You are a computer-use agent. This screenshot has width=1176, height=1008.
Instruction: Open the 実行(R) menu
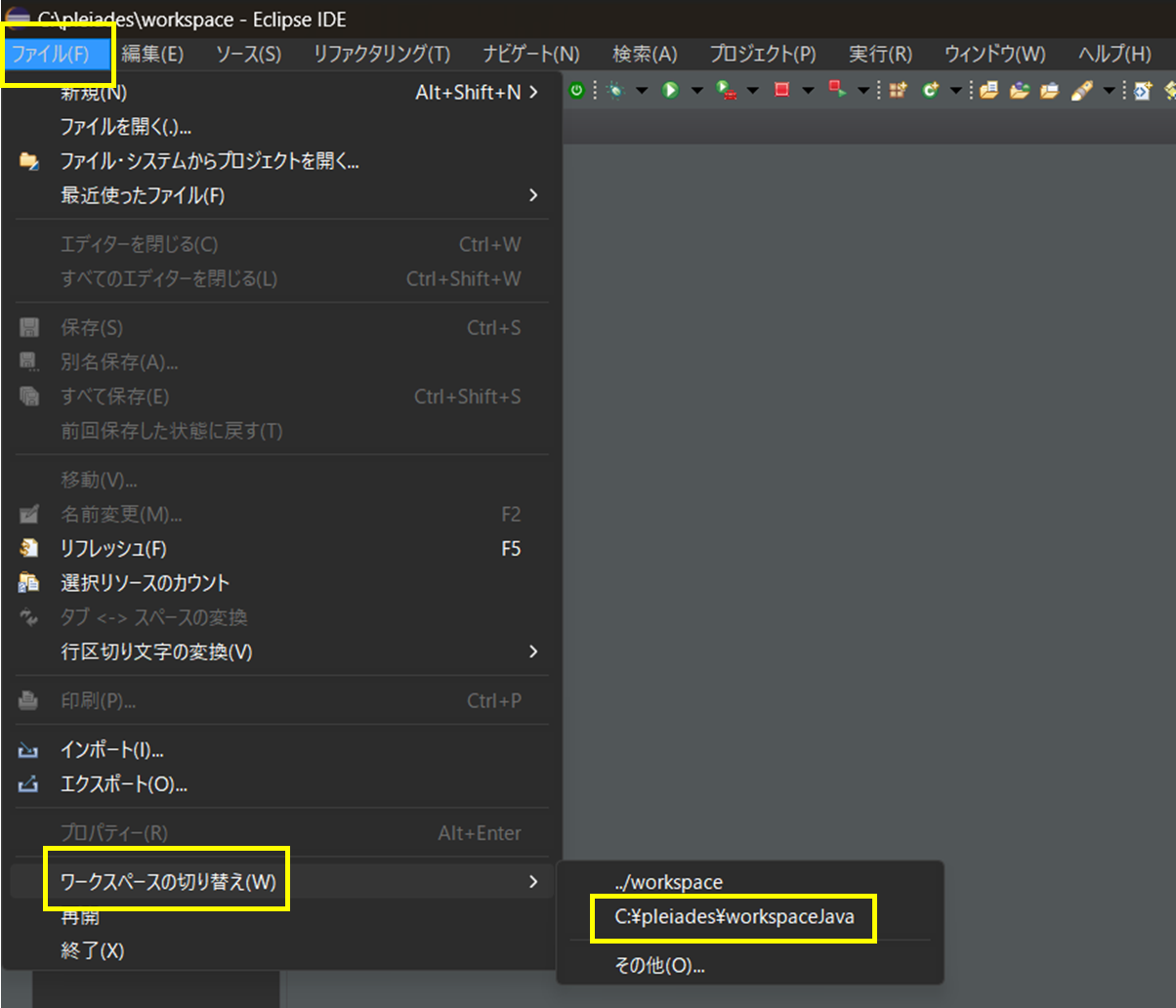[880, 54]
